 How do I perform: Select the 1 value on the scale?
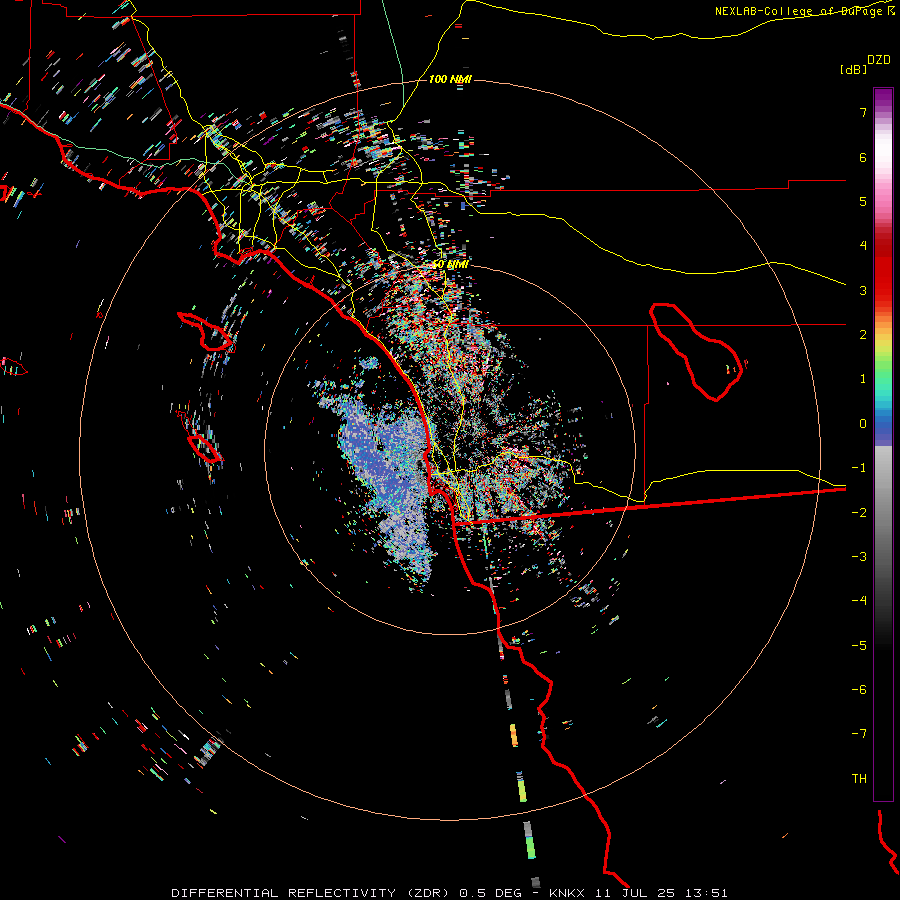pos(863,379)
